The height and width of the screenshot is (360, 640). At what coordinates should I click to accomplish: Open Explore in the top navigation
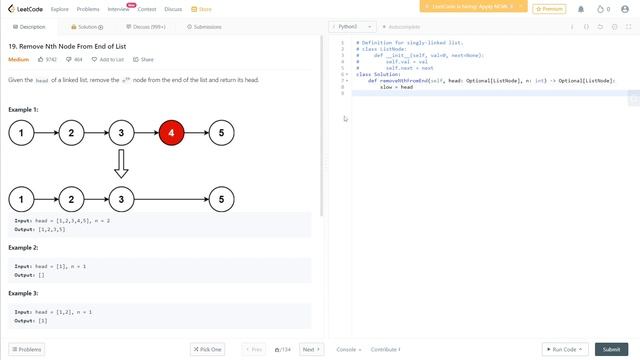tap(60, 9)
